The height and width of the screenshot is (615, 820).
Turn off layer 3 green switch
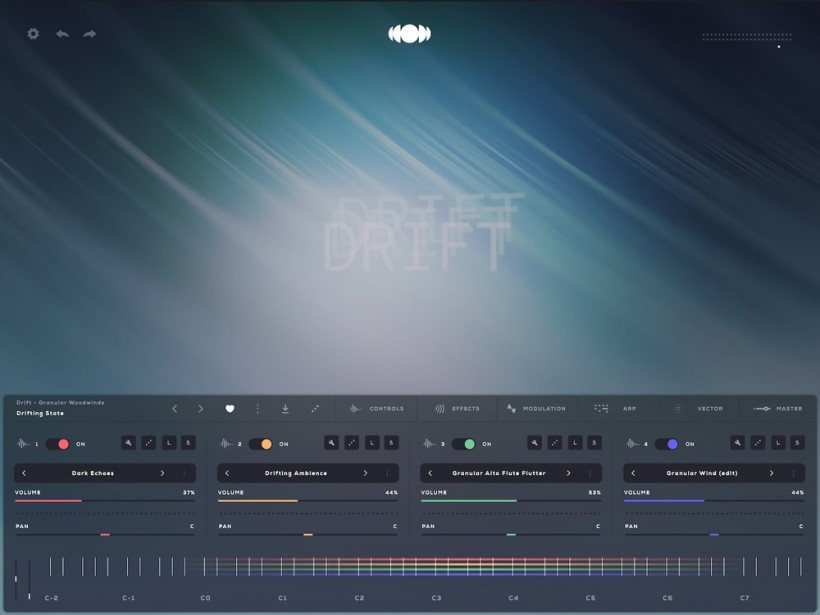463,444
